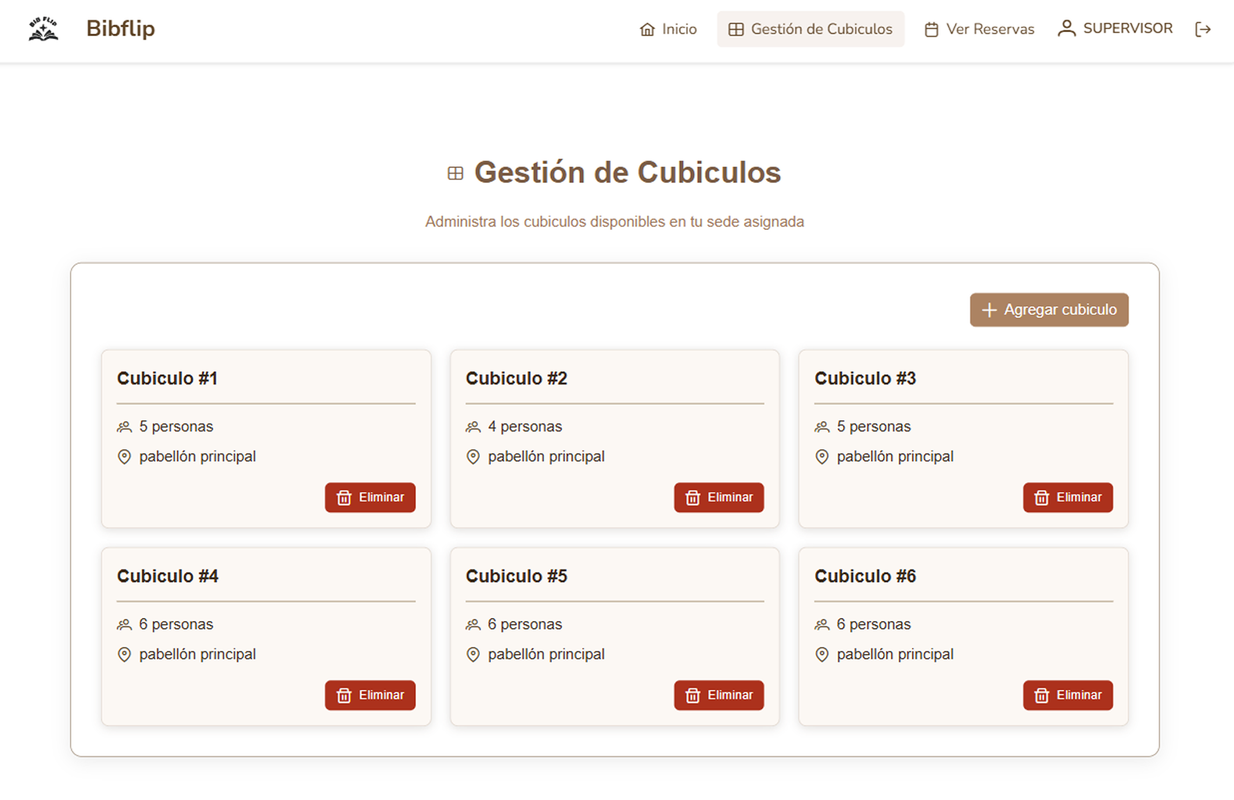Open the SUPERVISOR user menu
The height and width of the screenshot is (800, 1234).
1115,29
